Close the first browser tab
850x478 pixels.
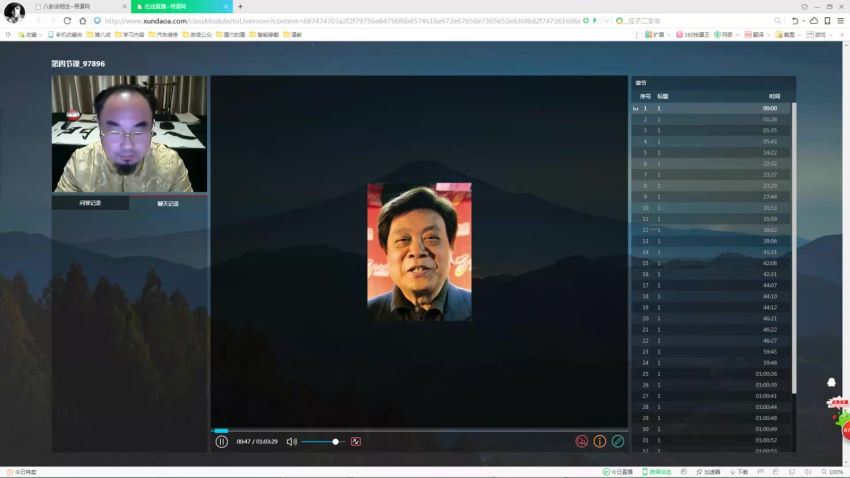pyautogui.click(x=124, y=7)
